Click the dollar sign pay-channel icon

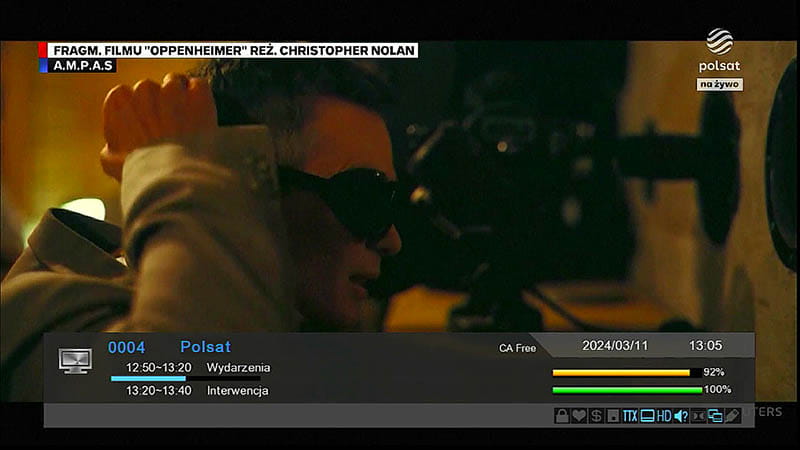coord(596,416)
